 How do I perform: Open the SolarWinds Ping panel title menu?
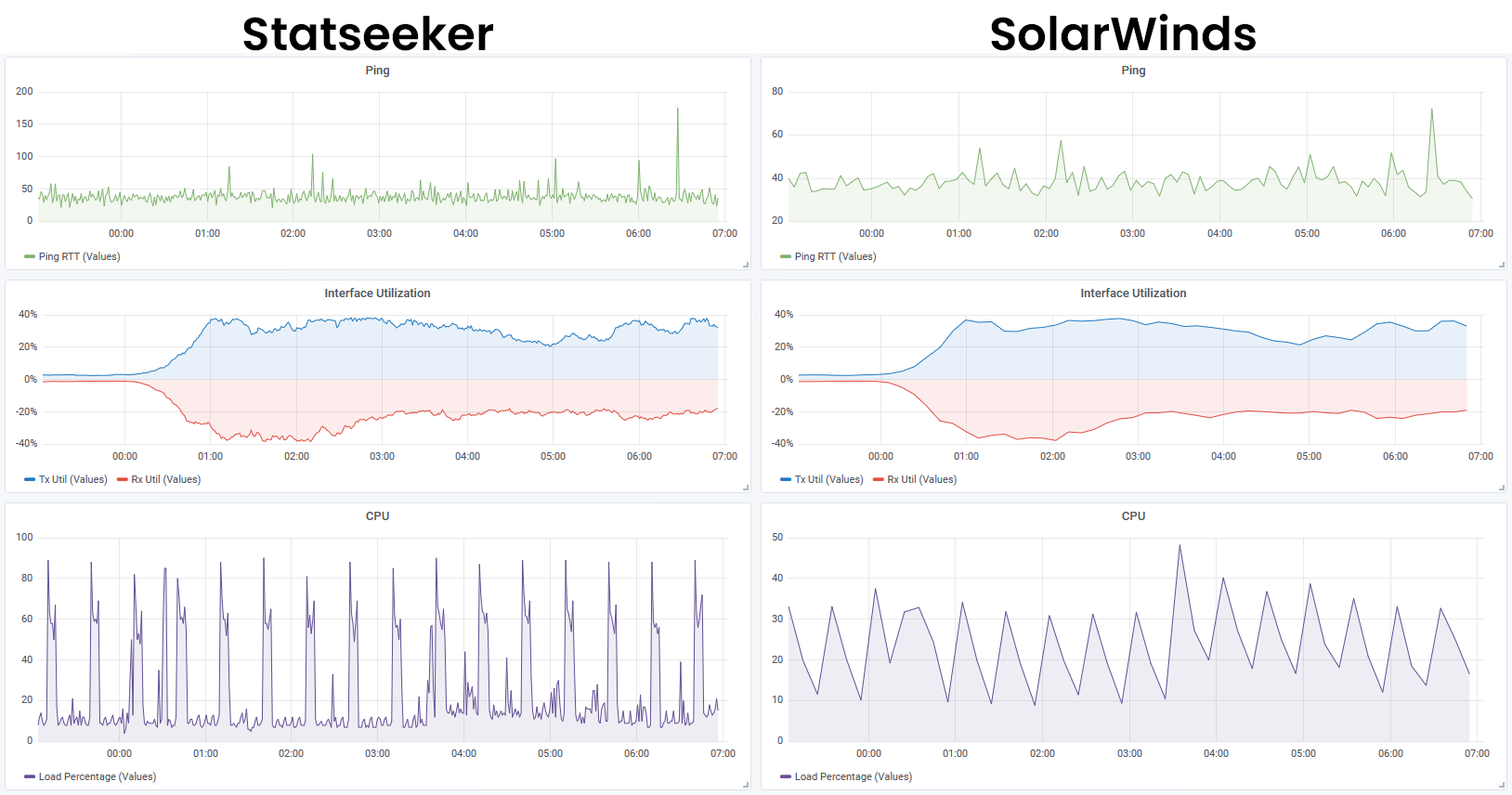1133,71
